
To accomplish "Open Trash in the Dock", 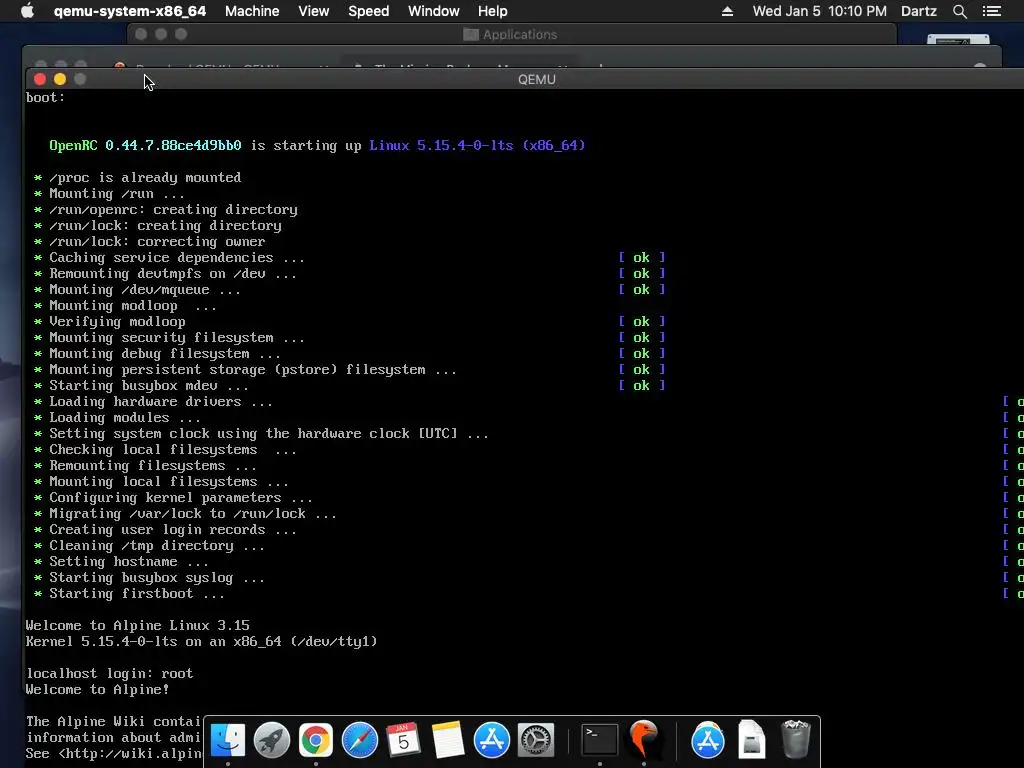I will [x=795, y=740].
